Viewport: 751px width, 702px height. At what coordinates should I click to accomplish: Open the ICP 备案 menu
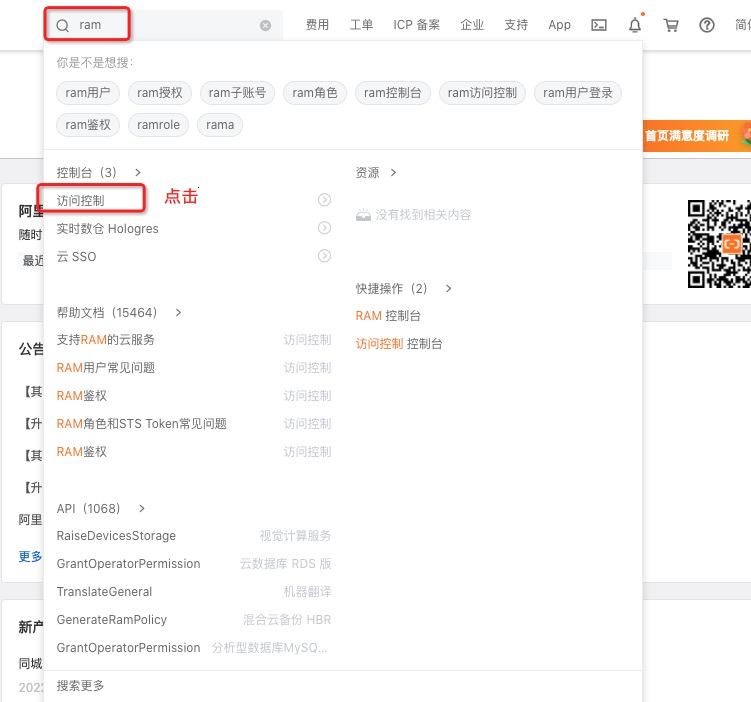(416, 25)
